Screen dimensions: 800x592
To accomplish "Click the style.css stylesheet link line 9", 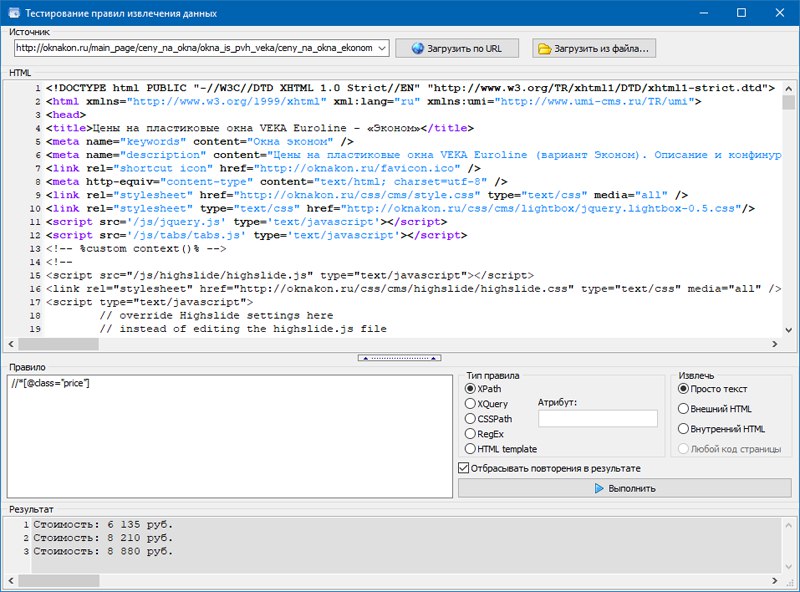I will click(367, 195).
